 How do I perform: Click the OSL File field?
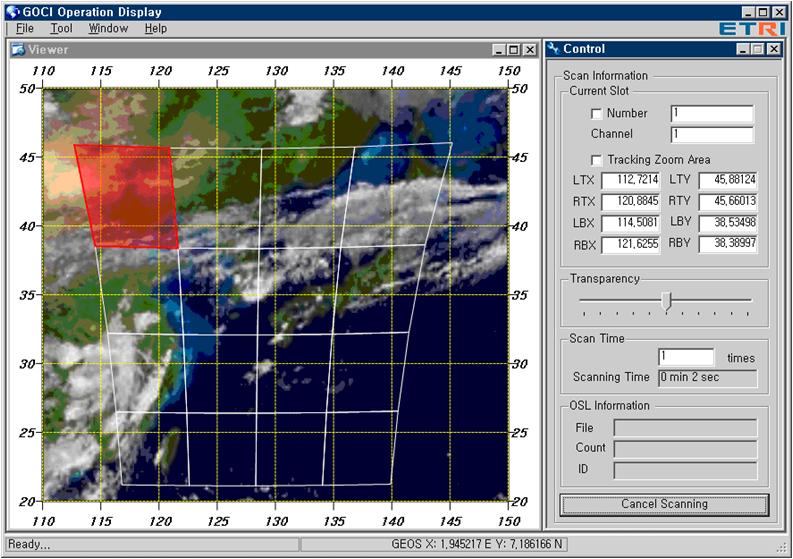pos(685,428)
